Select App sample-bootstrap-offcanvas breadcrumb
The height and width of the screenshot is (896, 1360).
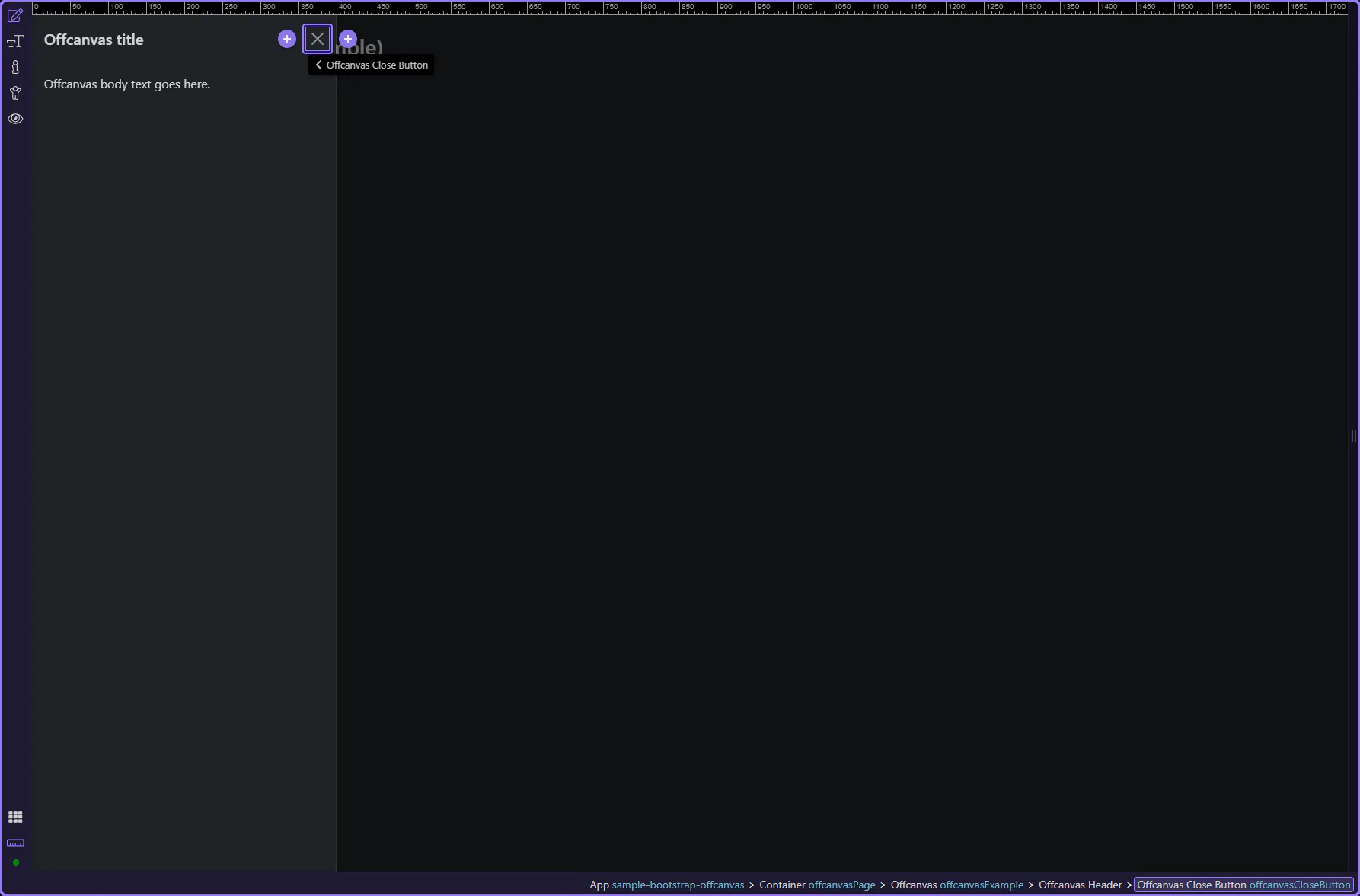(x=666, y=885)
